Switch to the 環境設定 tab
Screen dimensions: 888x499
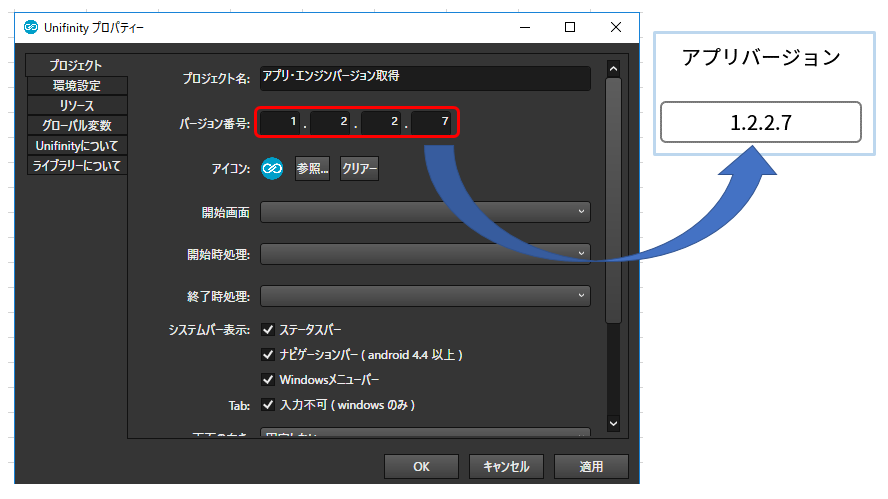point(76,86)
